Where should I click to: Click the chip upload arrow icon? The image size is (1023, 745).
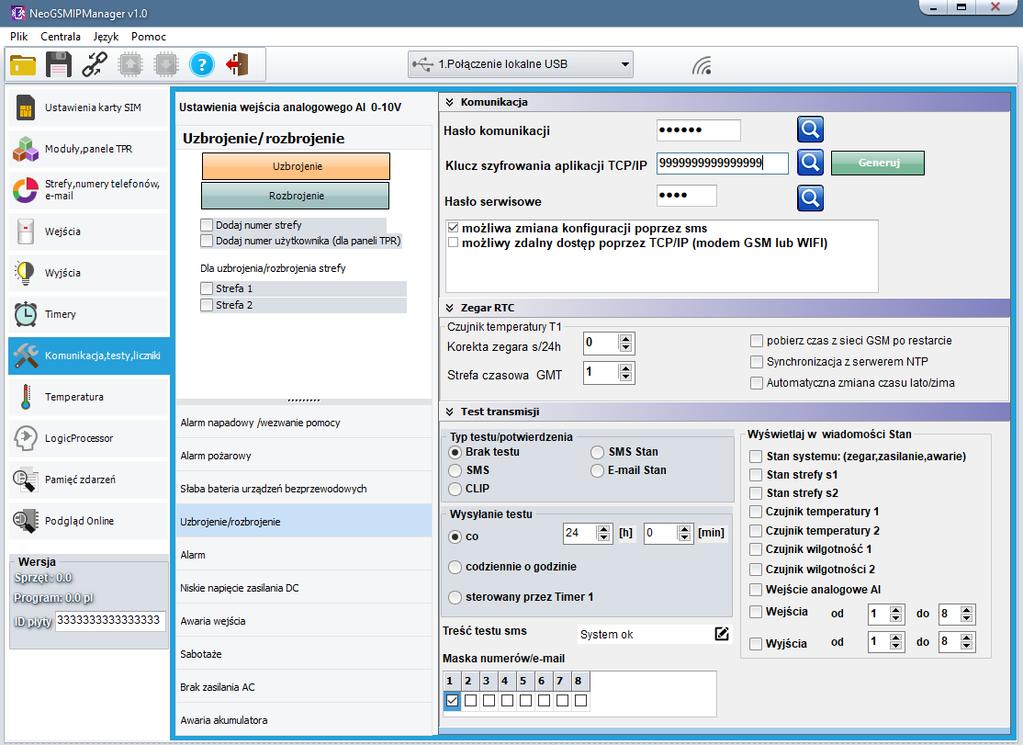(130, 65)
